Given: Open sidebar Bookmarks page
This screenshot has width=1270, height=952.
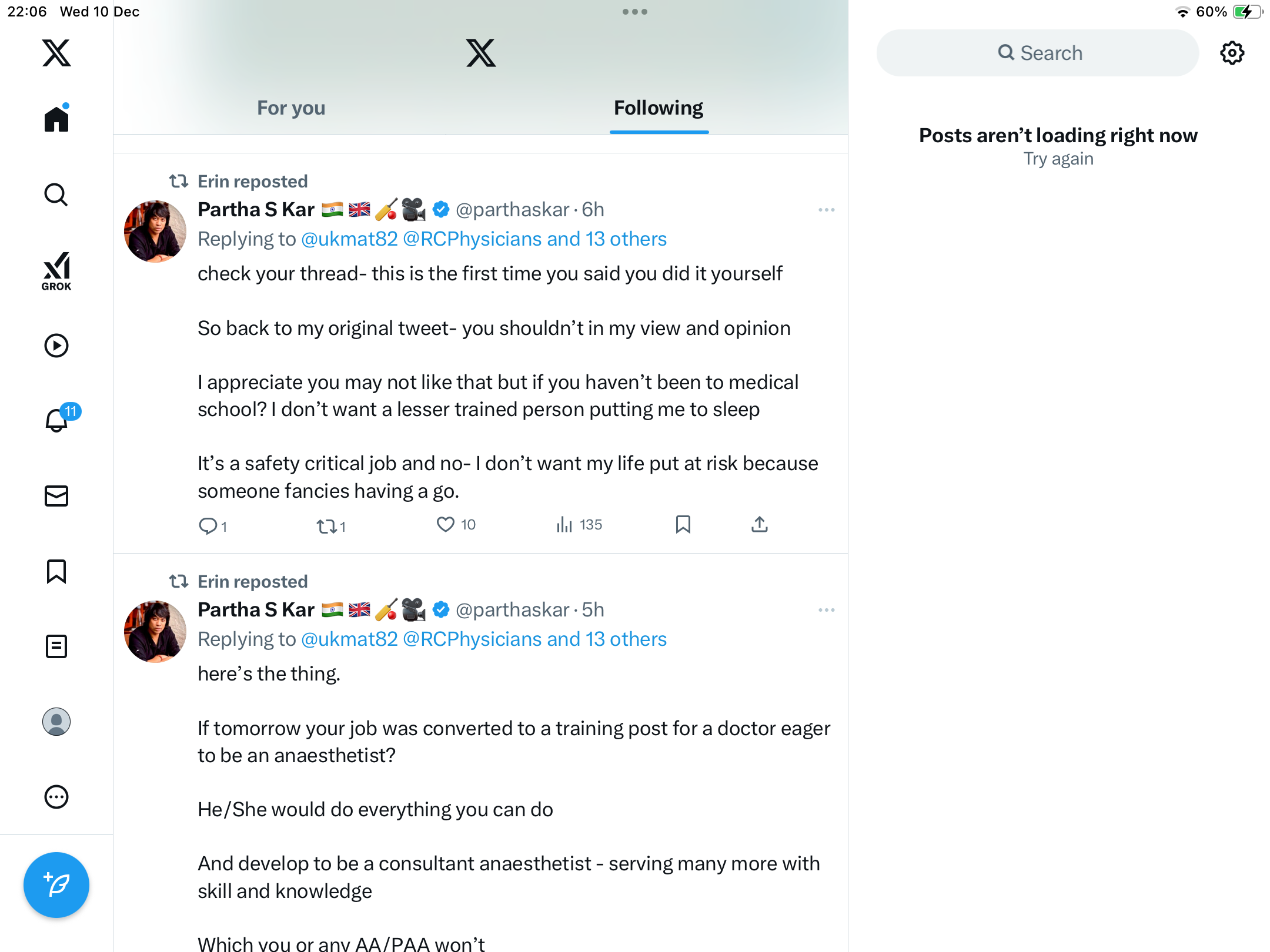Looking at the screenshot, I should [56, 571].
